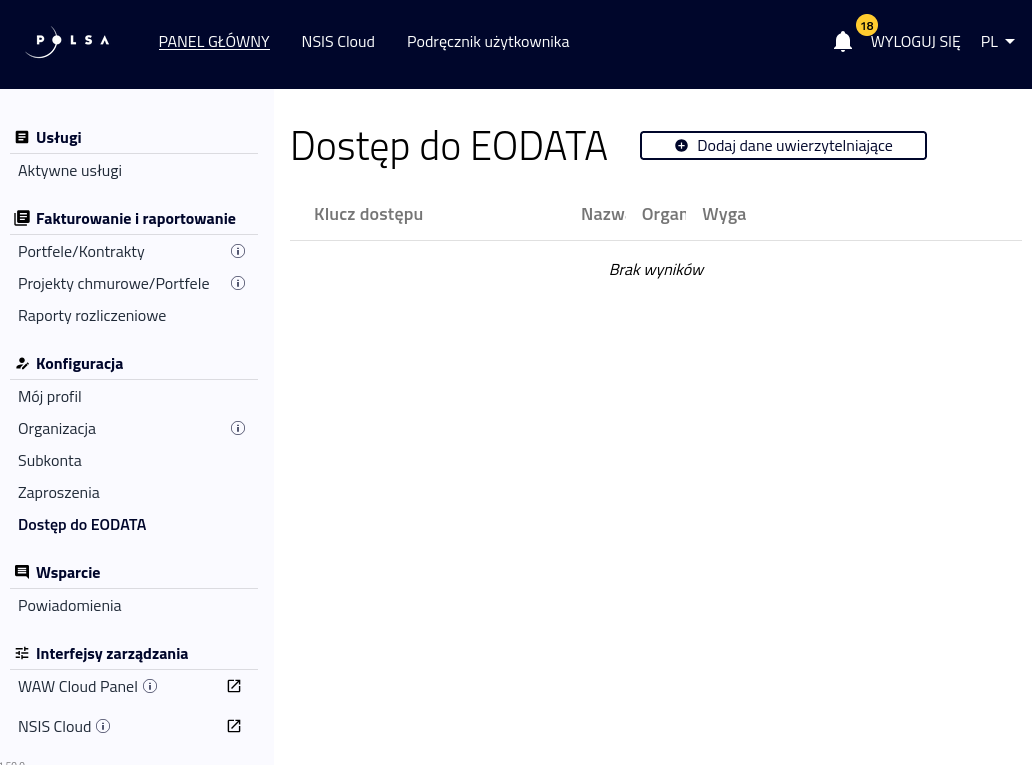This screenshot has height=765, width=1032.
Task: Open Raporty rozliczeniowe in the sidebar
Action: click(92, 315)
